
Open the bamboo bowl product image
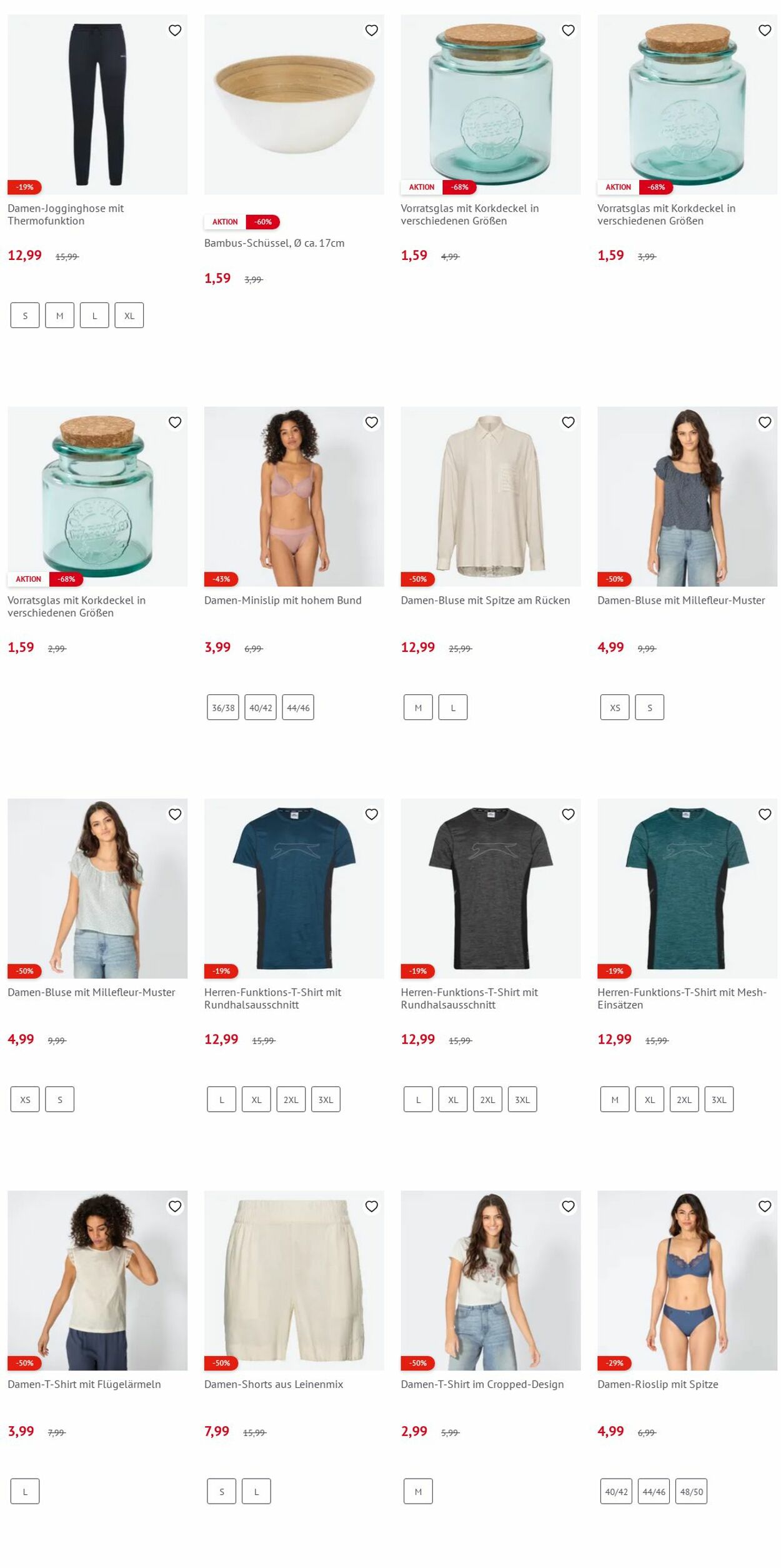click(x=294, y=104)
